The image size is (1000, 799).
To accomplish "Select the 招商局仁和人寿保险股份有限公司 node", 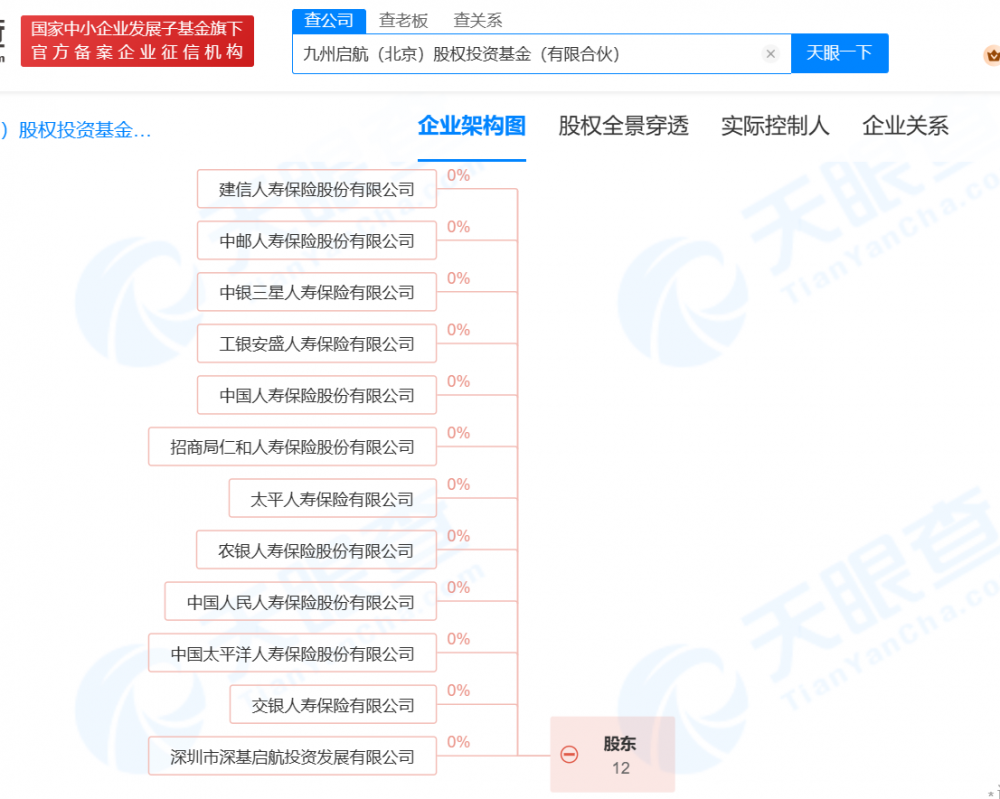I will (x=293, y=447).
